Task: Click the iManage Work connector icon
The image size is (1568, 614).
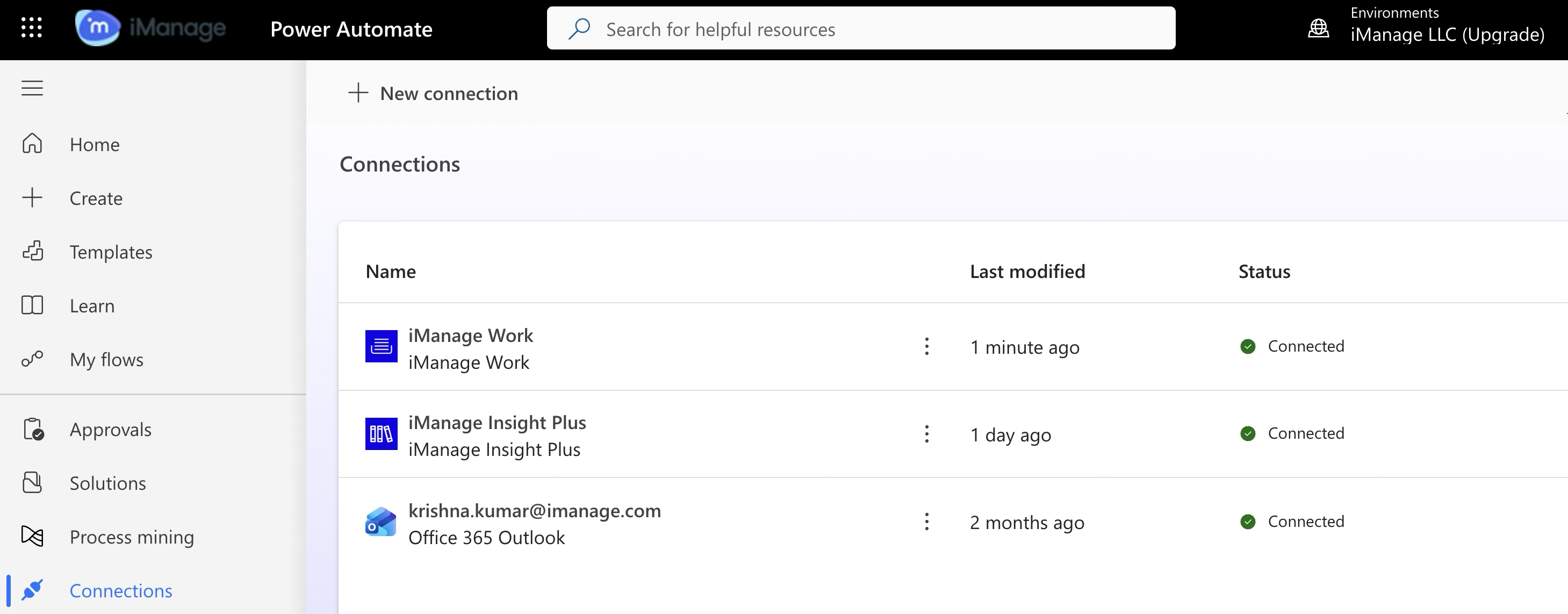Action: coord(381,346)
